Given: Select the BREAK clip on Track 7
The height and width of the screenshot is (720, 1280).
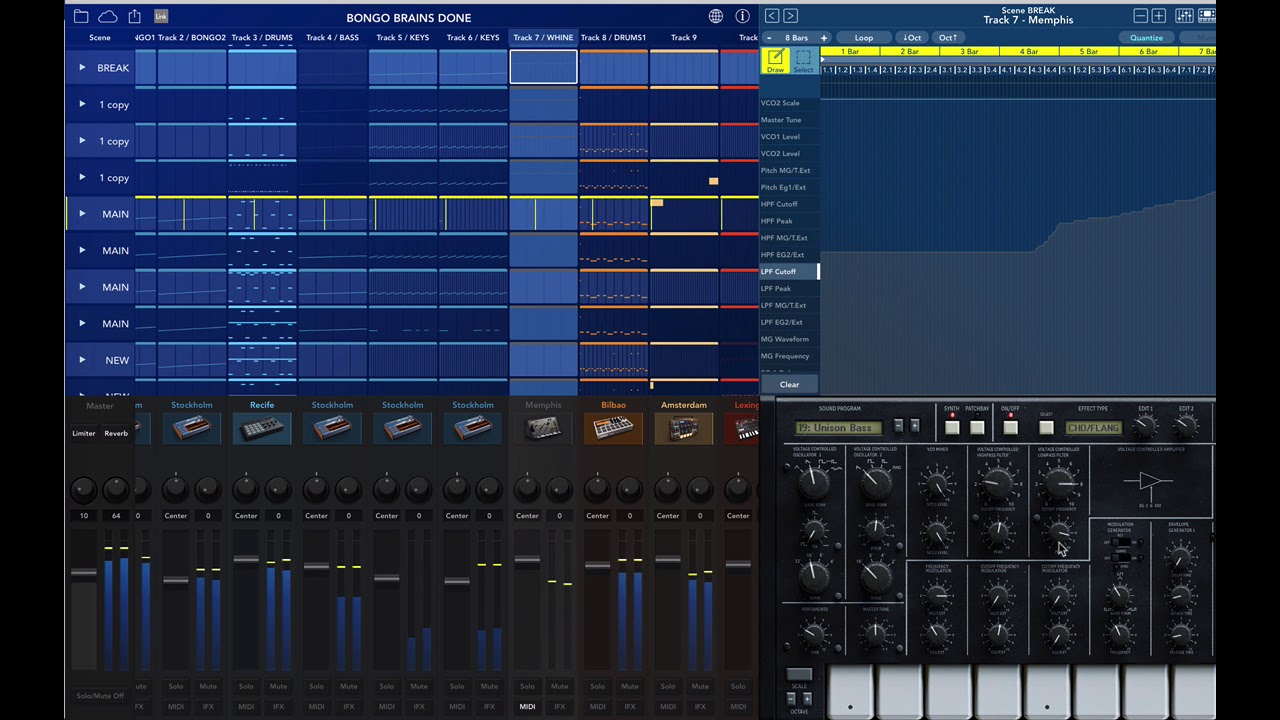Looking at the screenshot, I should (543, 68).
